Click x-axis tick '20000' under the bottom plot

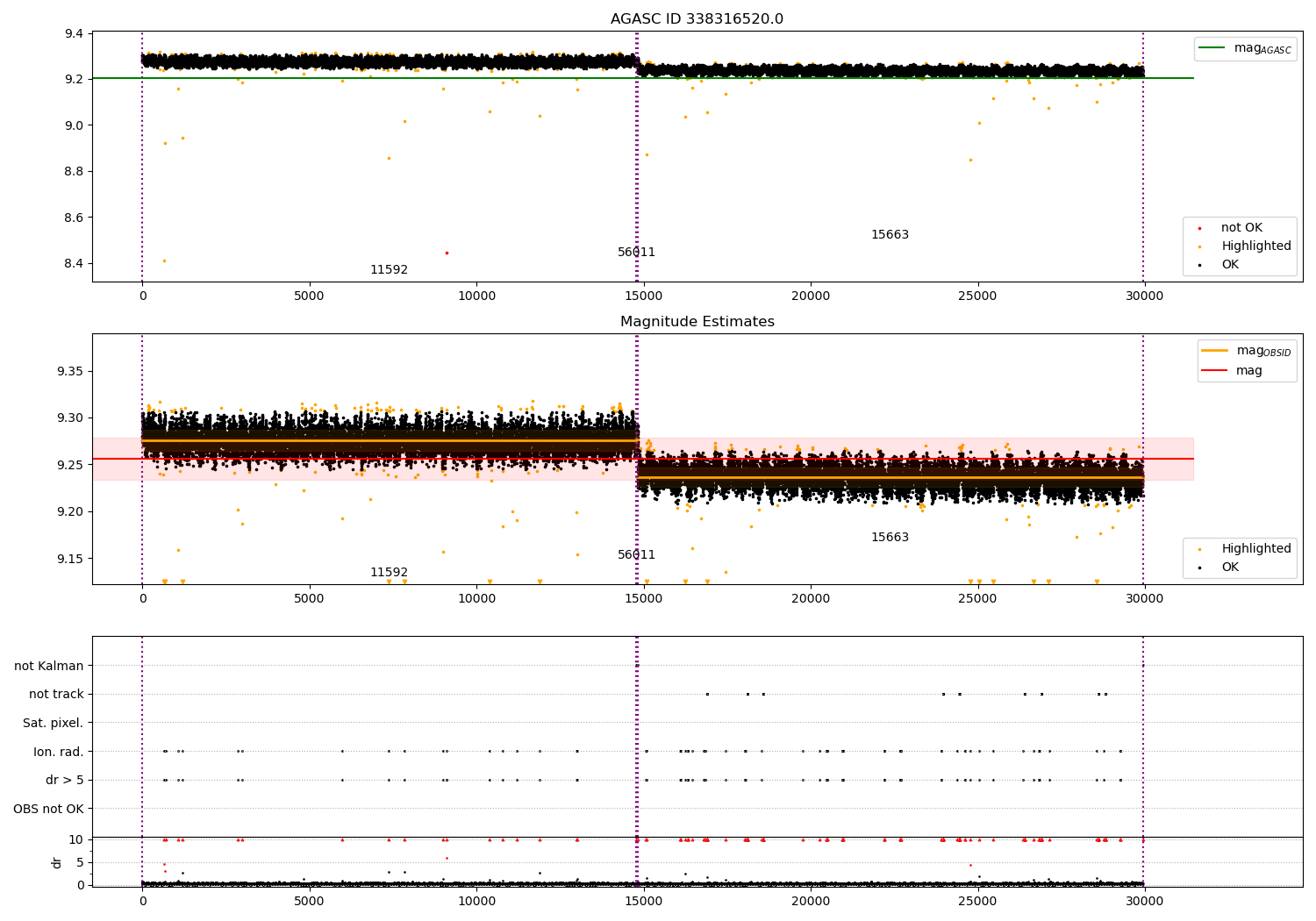811,902
